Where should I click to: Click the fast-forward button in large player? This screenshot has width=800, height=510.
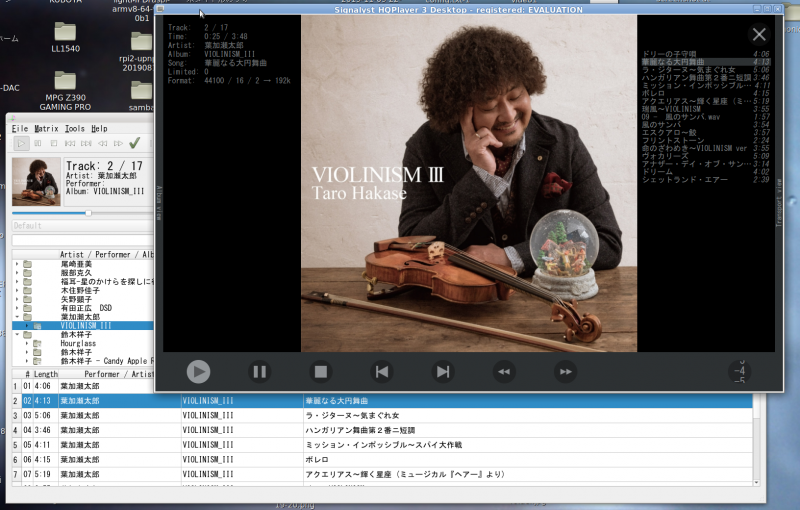click(565, 372)
